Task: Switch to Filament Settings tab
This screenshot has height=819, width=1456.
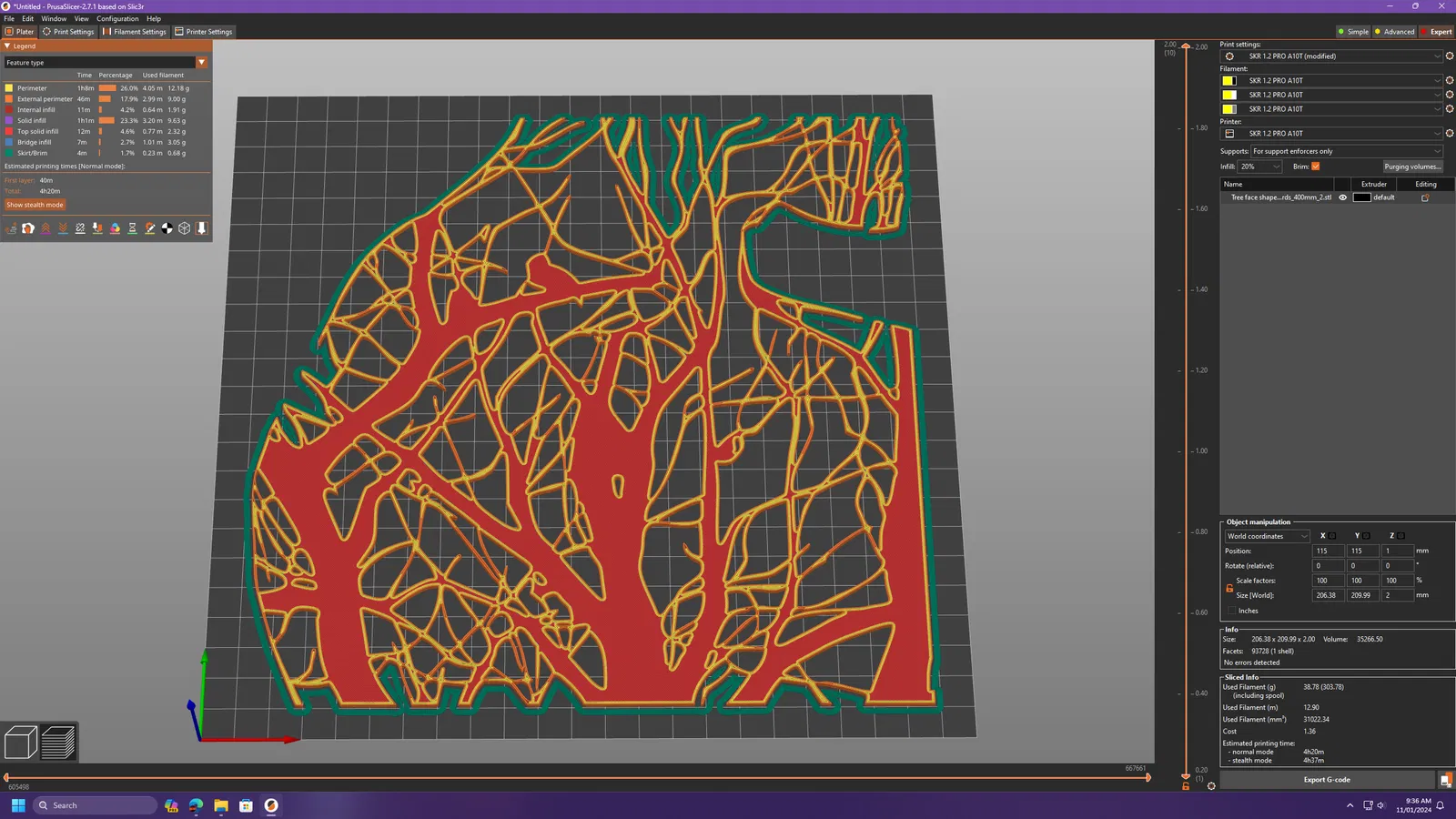Action: click(x=135, y=32)
